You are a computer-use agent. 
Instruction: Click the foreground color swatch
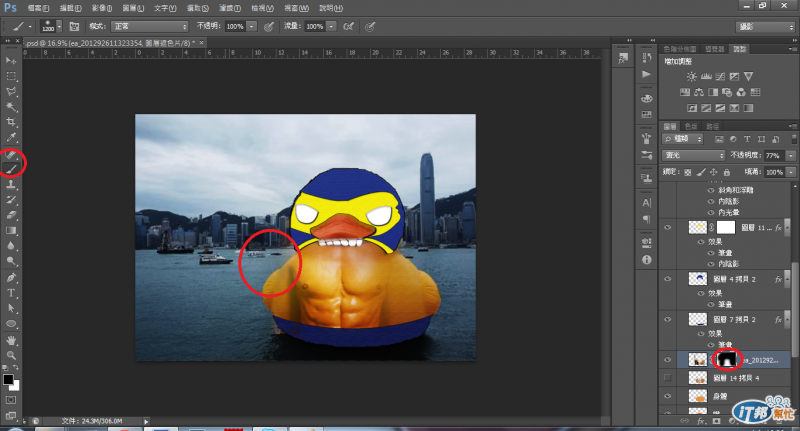point(8,379)
